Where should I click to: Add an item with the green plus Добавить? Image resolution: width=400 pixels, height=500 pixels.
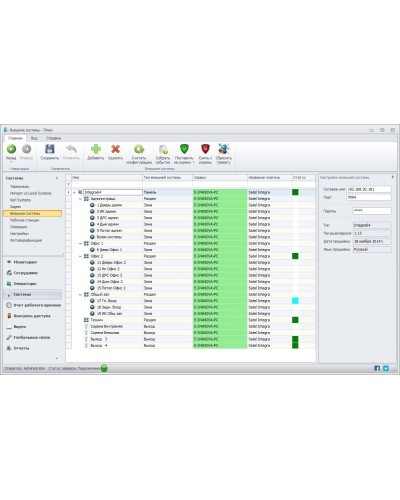[x=96, y=149]
